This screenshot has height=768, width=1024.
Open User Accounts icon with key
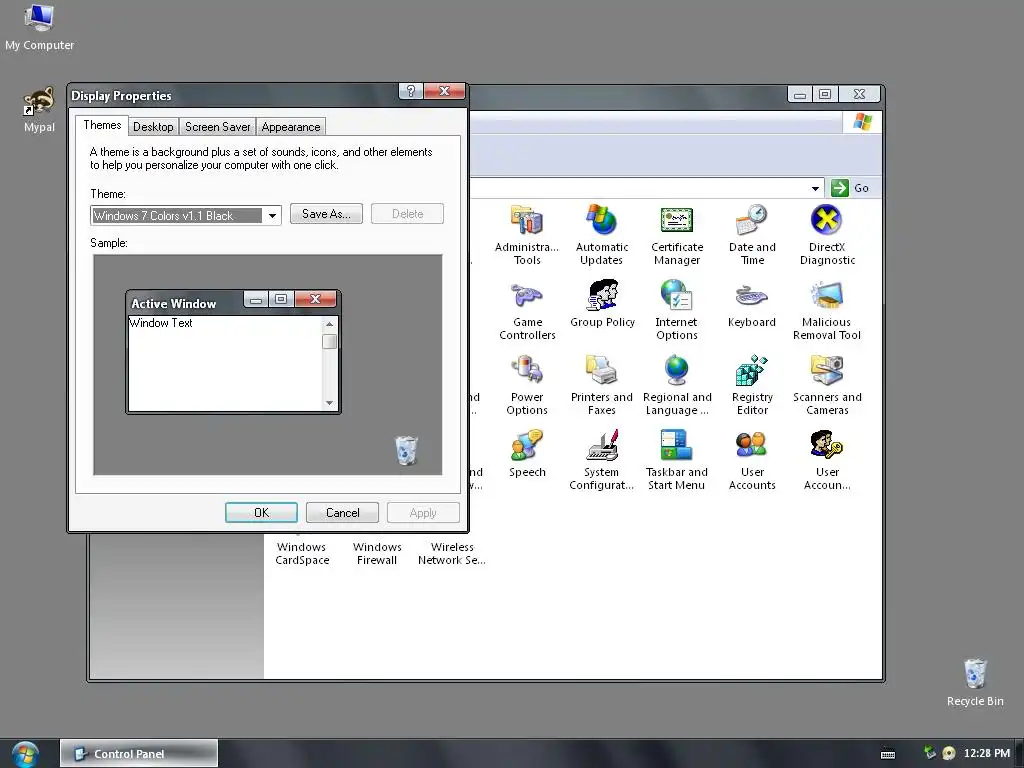[827, 460]
